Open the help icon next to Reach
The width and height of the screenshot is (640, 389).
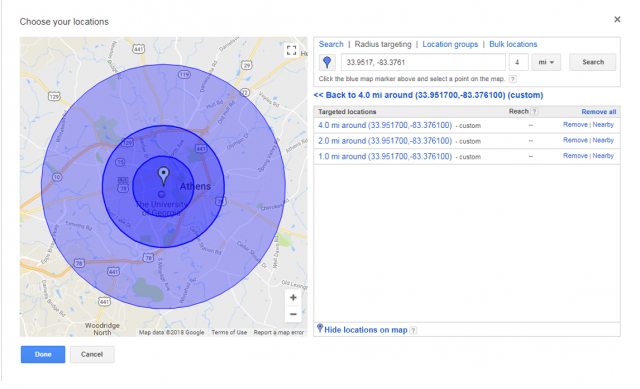[534, 111]
